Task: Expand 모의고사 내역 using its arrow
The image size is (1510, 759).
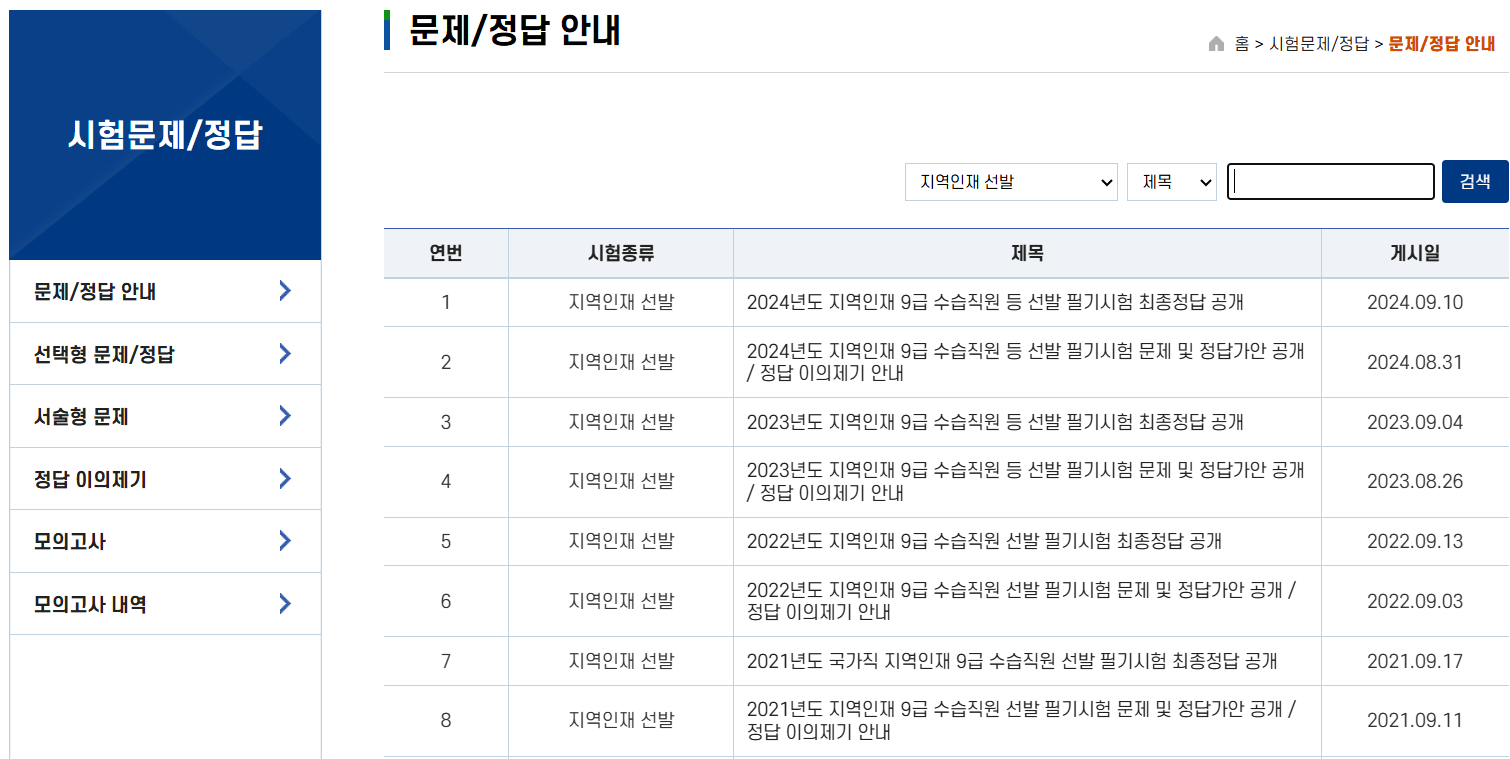Action: click(284, 603)
